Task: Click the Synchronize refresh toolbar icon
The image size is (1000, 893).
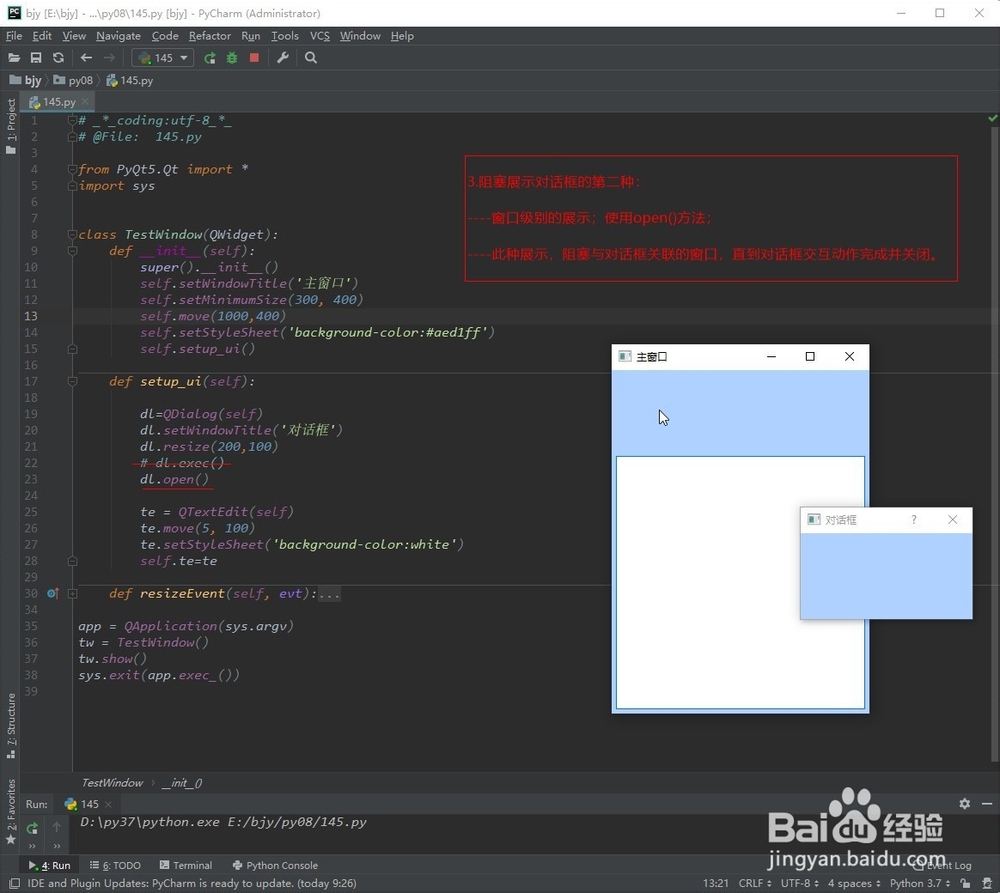Action: (58, 58)
